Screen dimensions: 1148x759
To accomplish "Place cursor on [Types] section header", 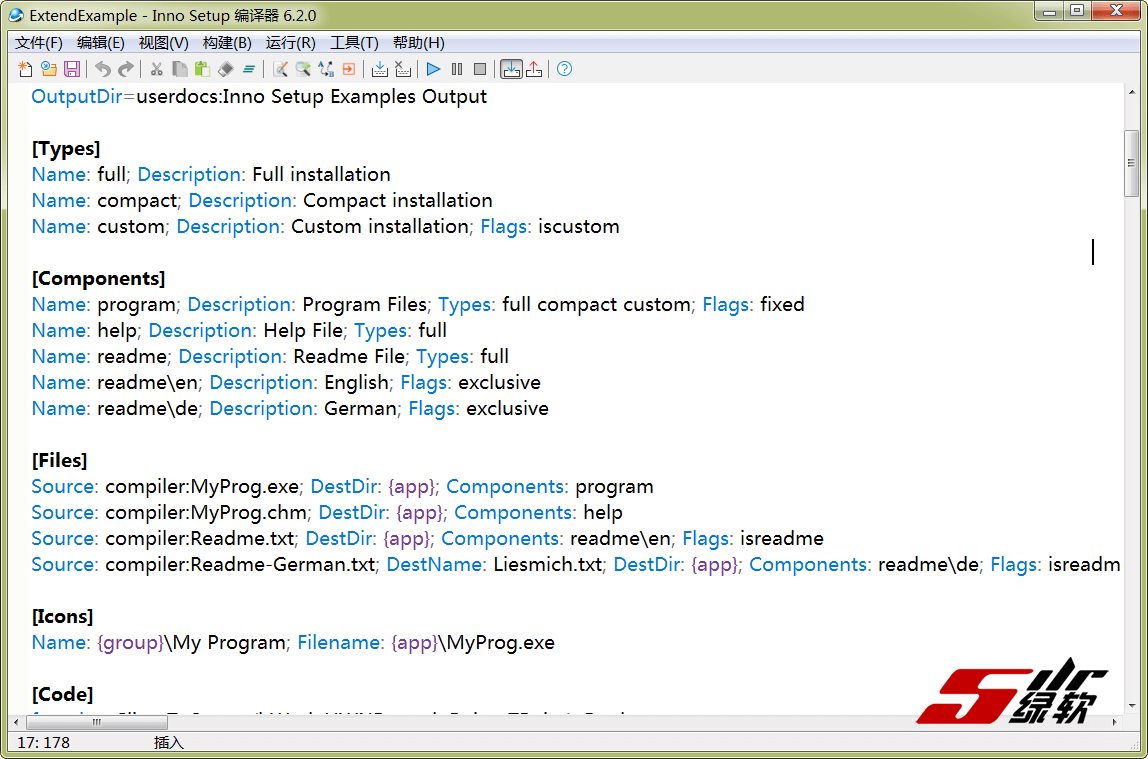I will tap(66, 149).
